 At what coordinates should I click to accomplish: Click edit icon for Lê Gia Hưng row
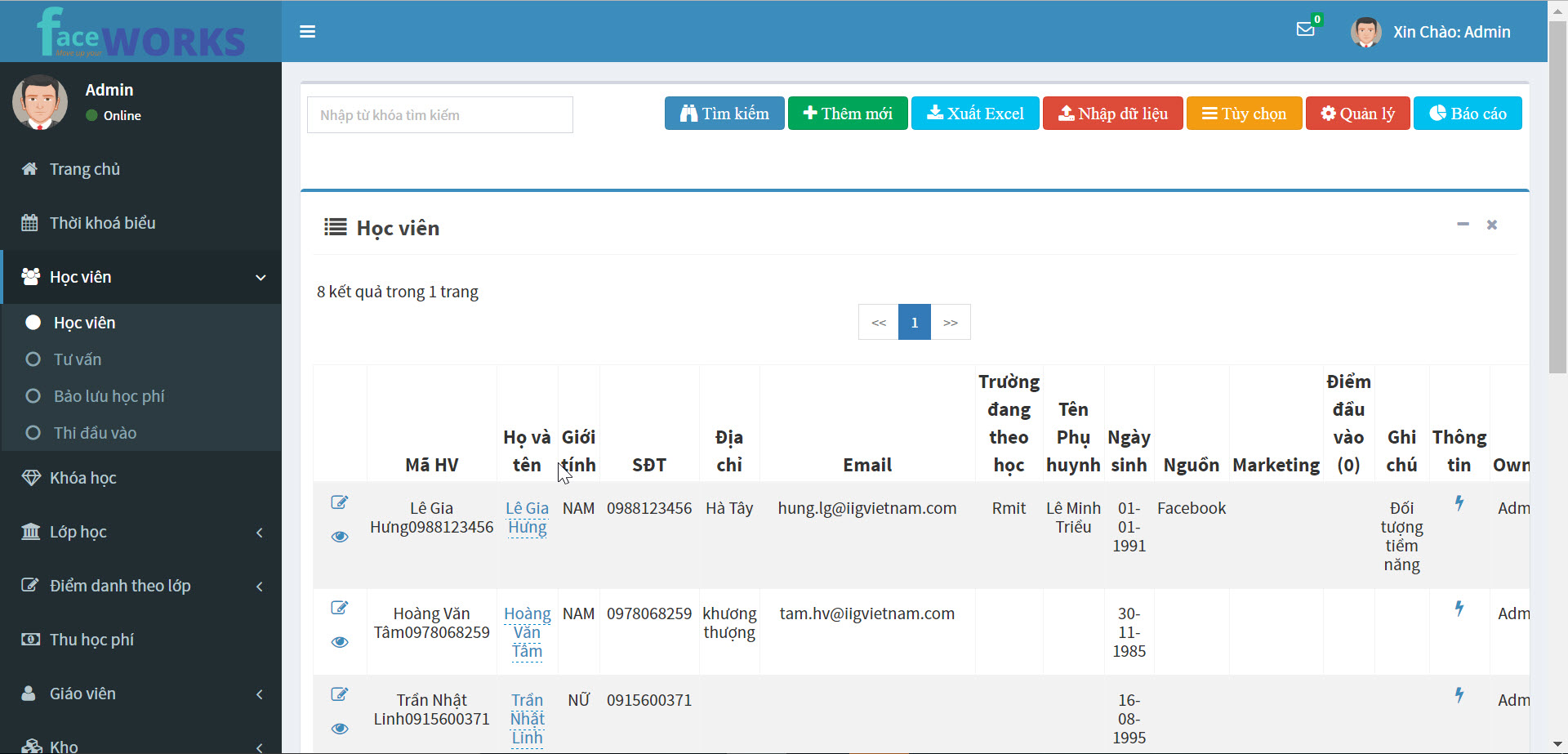[x=340, y=502]
